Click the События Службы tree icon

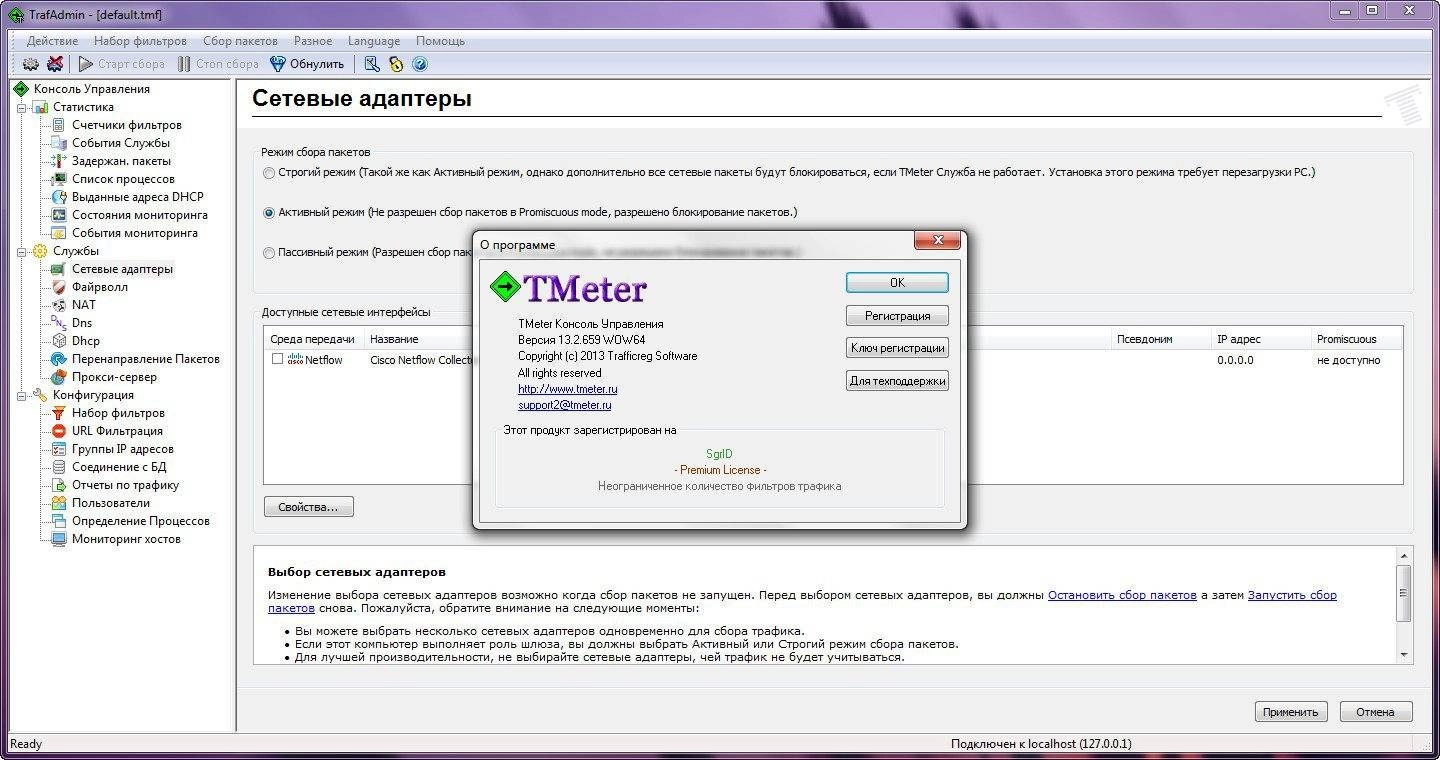point(59,143)
